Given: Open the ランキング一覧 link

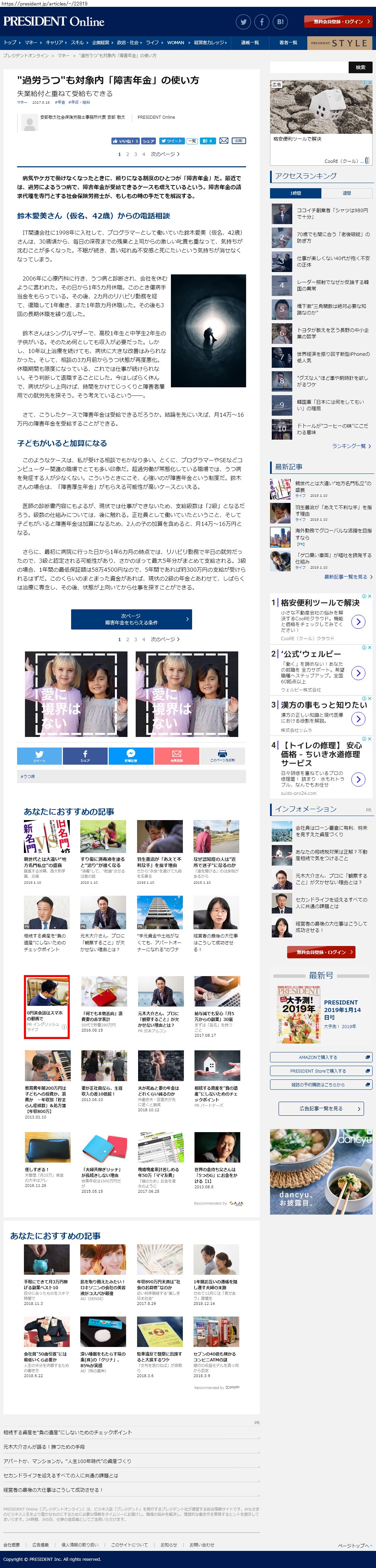Looking at the screenshot, I should pos(351,446).
